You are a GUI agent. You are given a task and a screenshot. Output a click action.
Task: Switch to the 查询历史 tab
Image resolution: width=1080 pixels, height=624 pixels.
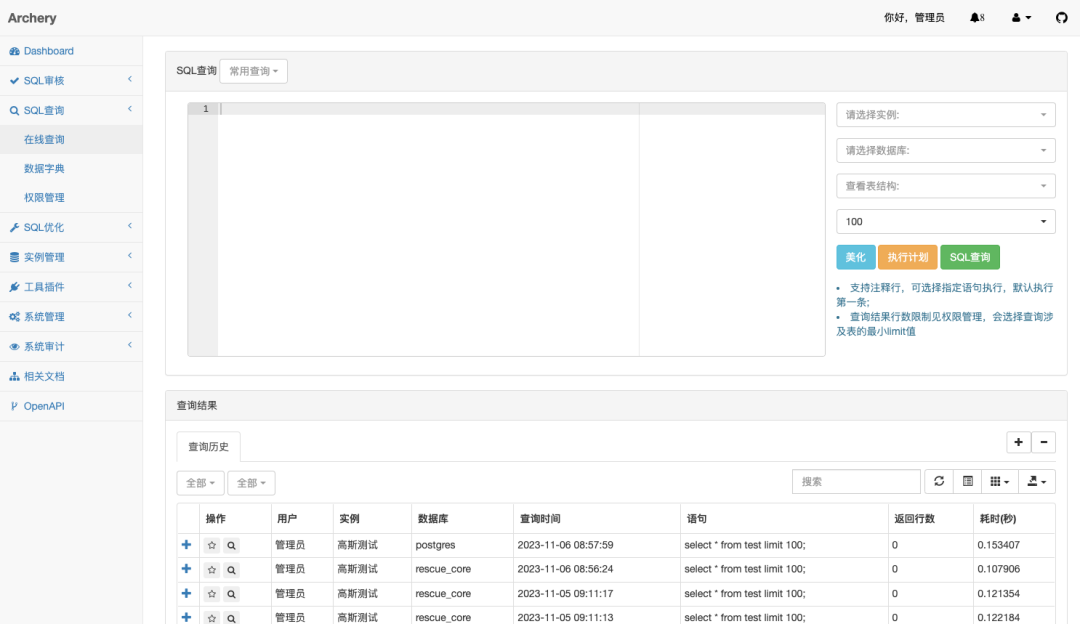[208, 446]
